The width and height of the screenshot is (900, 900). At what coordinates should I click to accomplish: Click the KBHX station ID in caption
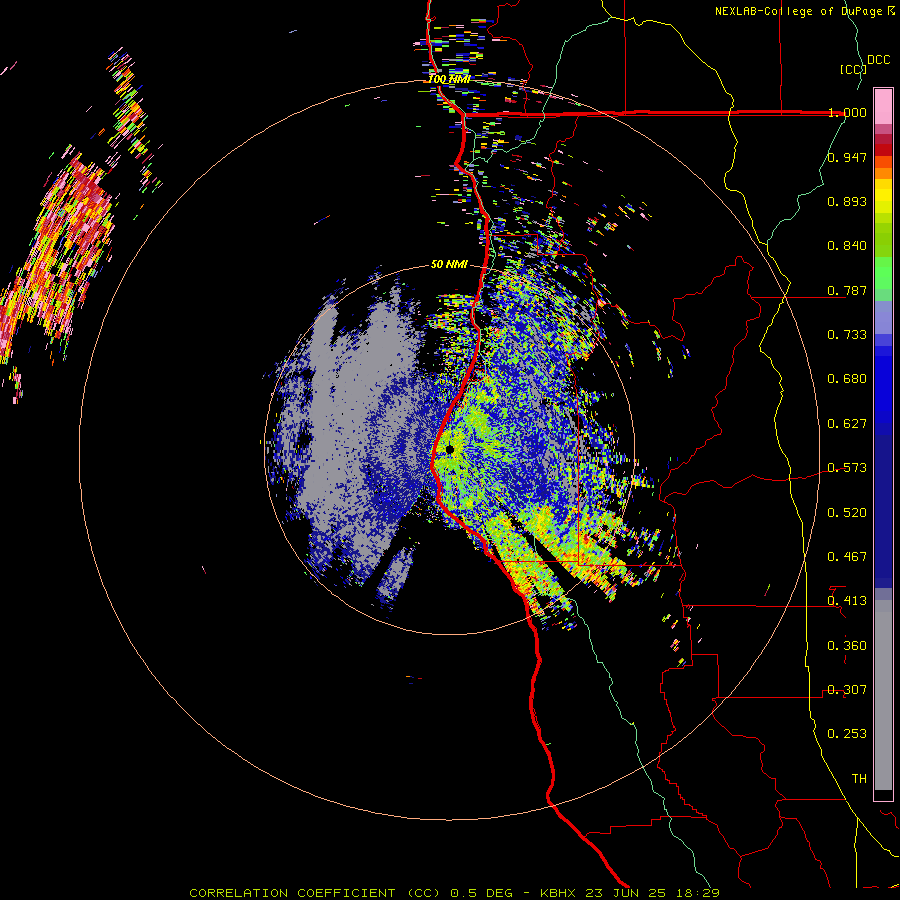pyautogui.click(x=560, y=893)
